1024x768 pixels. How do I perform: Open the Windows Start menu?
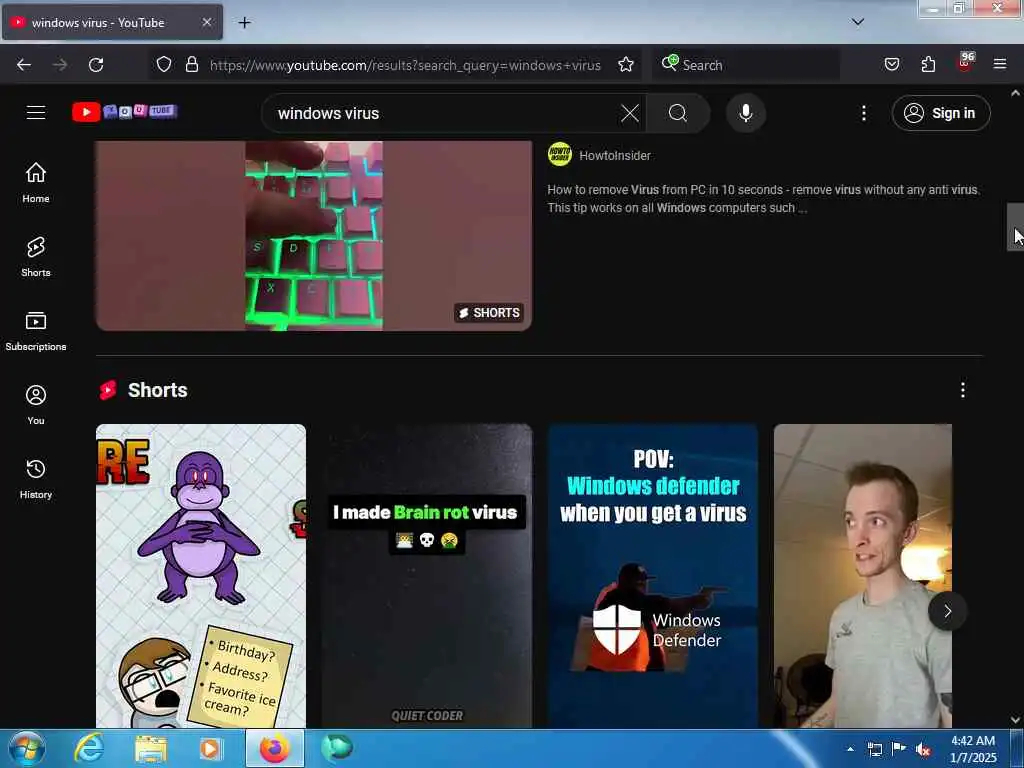pos(26,748)
